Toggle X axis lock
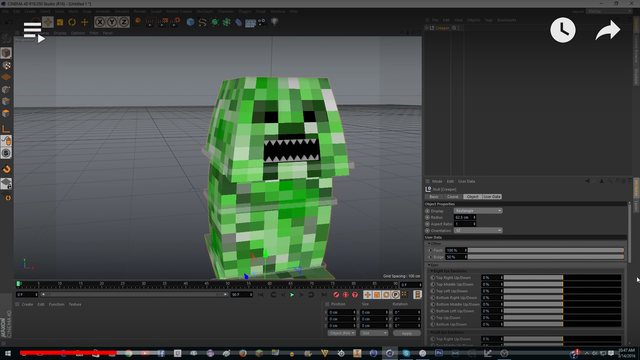 [x=100, y=22]
